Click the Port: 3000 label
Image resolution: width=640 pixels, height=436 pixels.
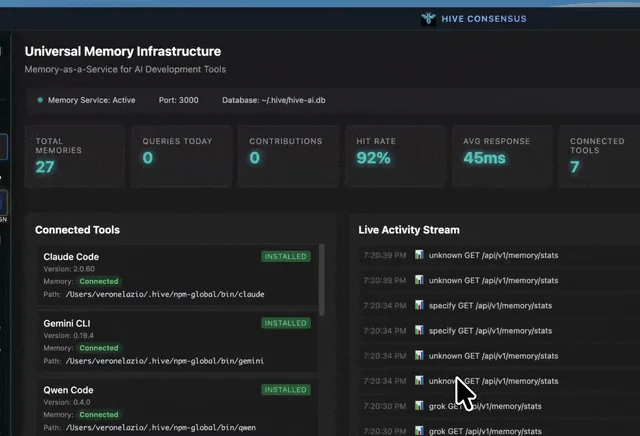click(178, 100)
